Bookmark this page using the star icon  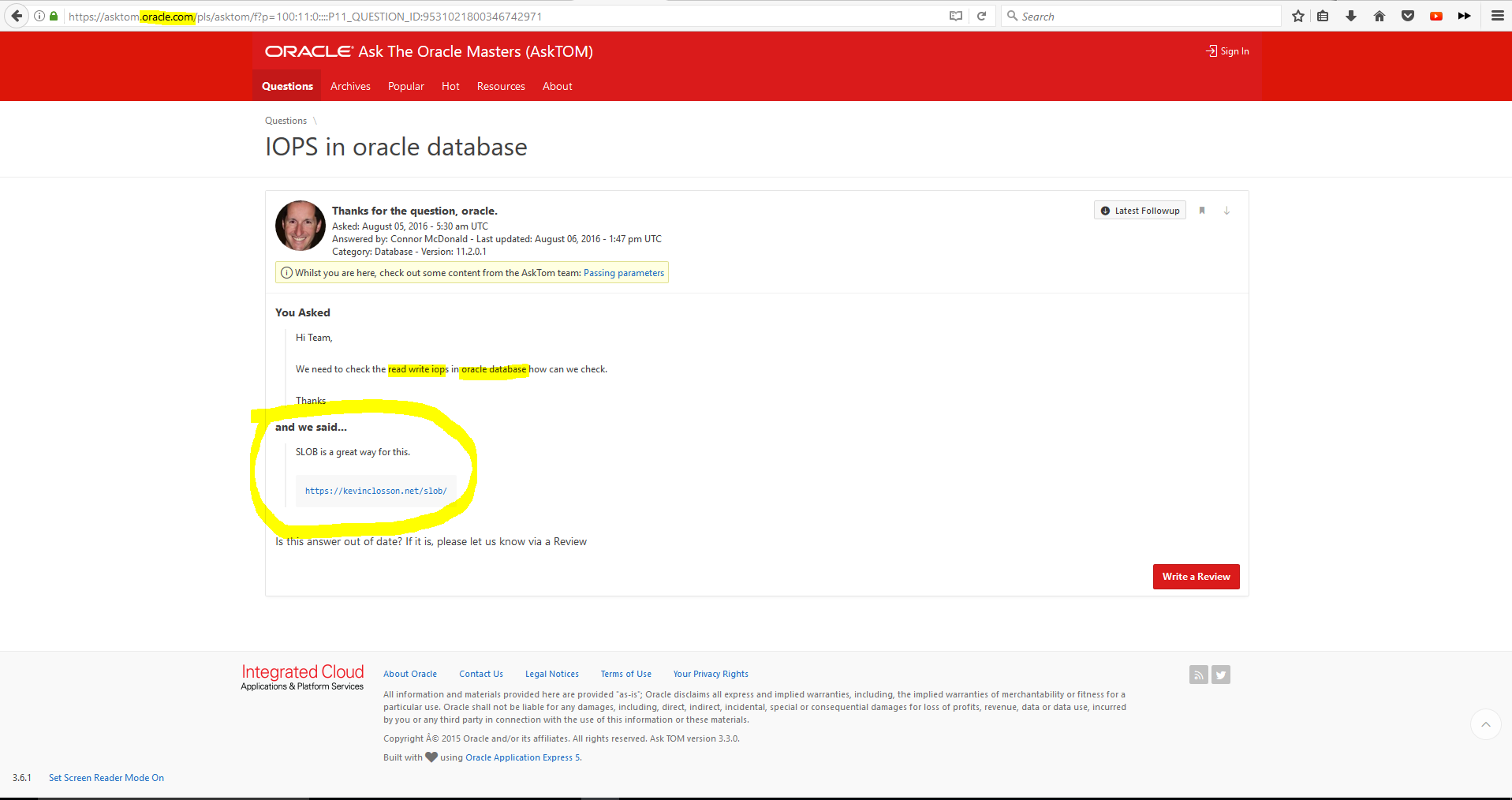point(1297,16)
